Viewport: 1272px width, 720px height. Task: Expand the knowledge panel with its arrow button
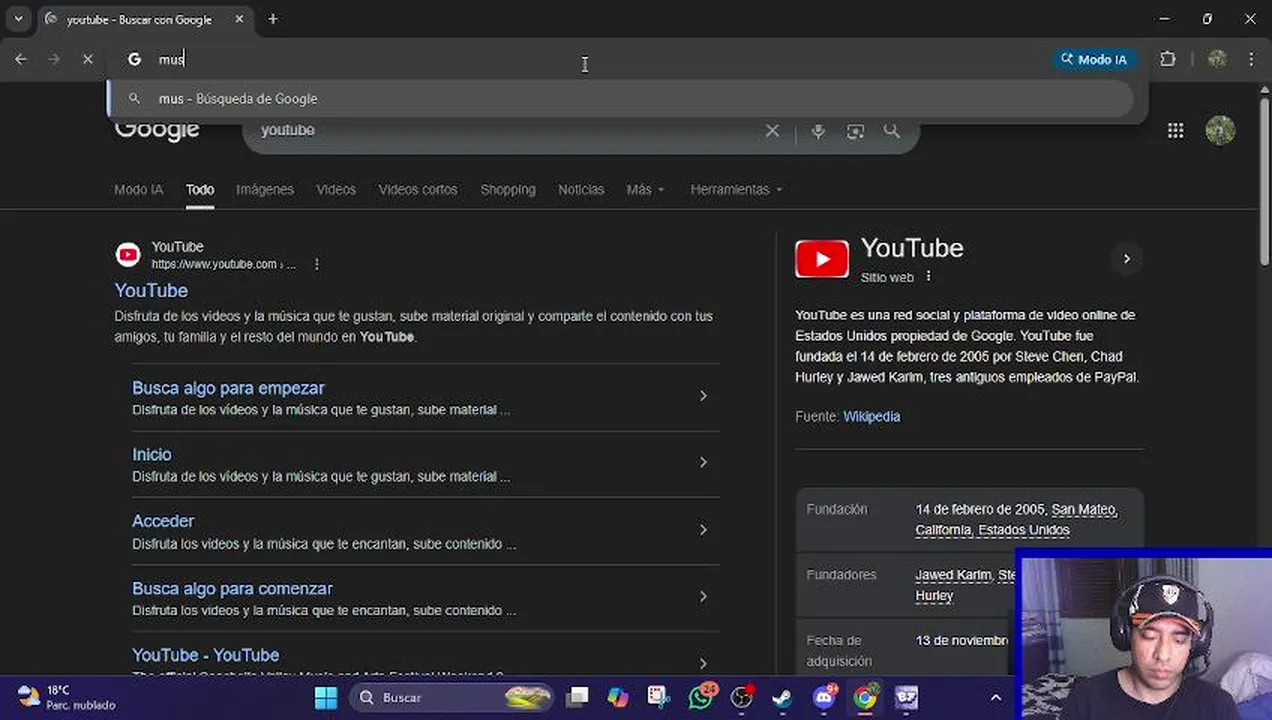[x=1126, y=259]
